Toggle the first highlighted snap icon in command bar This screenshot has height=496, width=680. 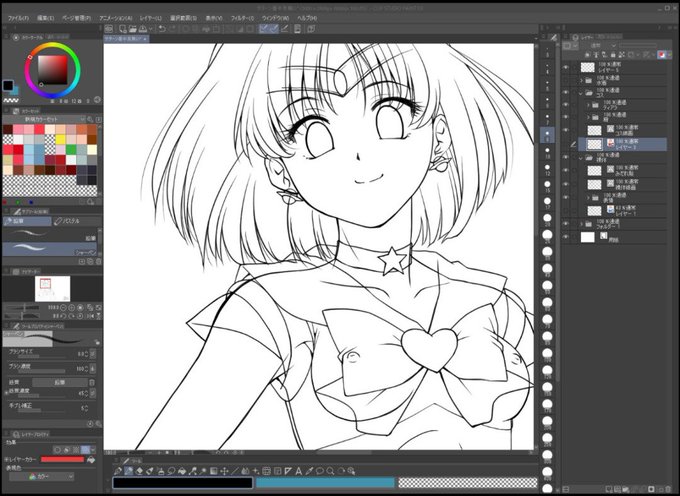(264, 29)
